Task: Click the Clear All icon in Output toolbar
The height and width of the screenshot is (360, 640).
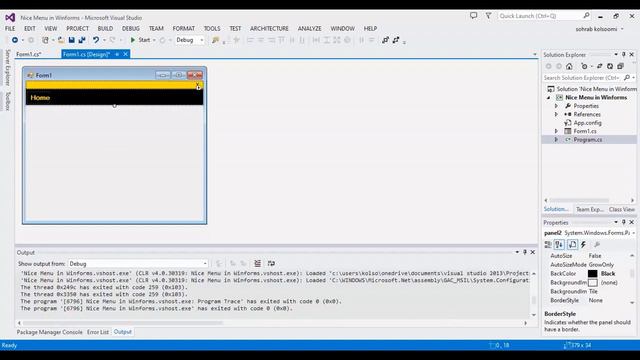Action: (258, 263)
